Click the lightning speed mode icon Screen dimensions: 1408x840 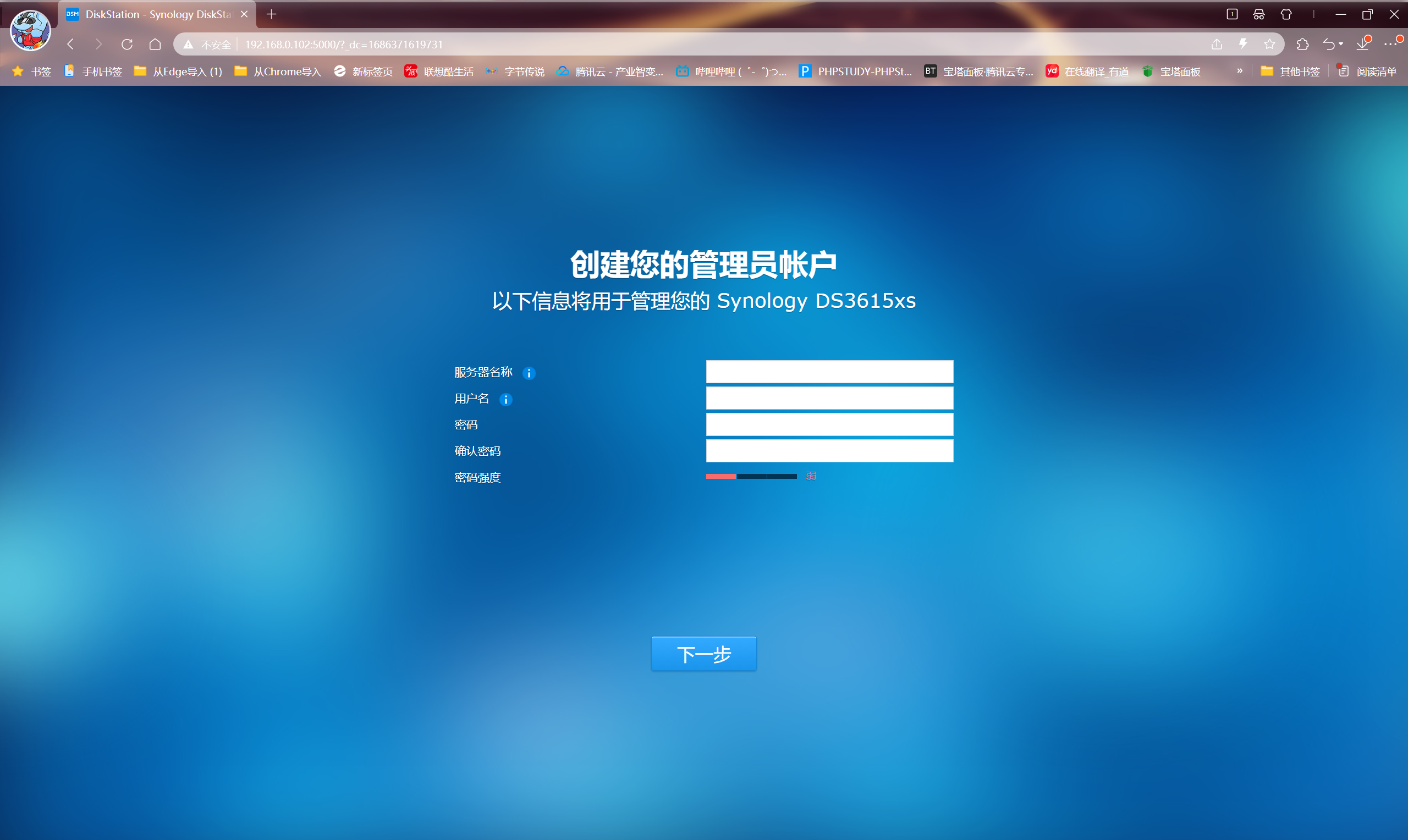1242,44
